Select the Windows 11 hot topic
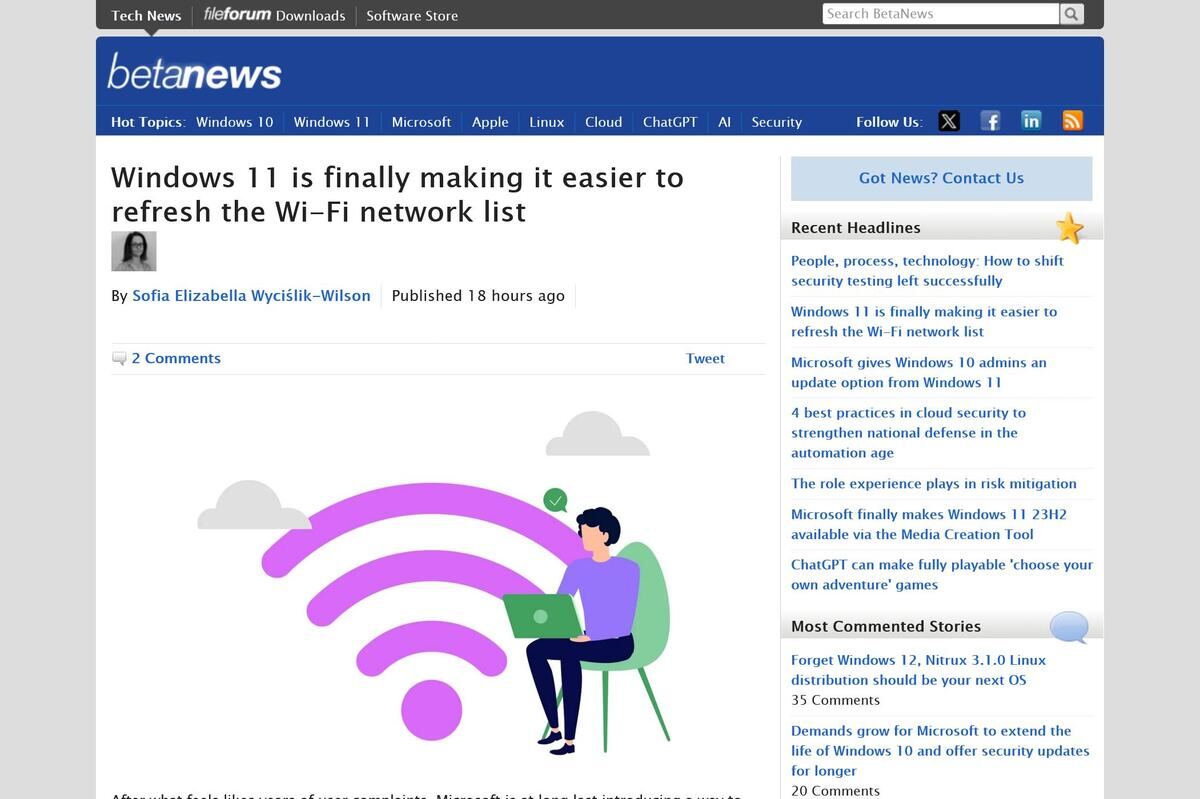The height and width of the screenshot is (799, 1200). coord(331,122)
